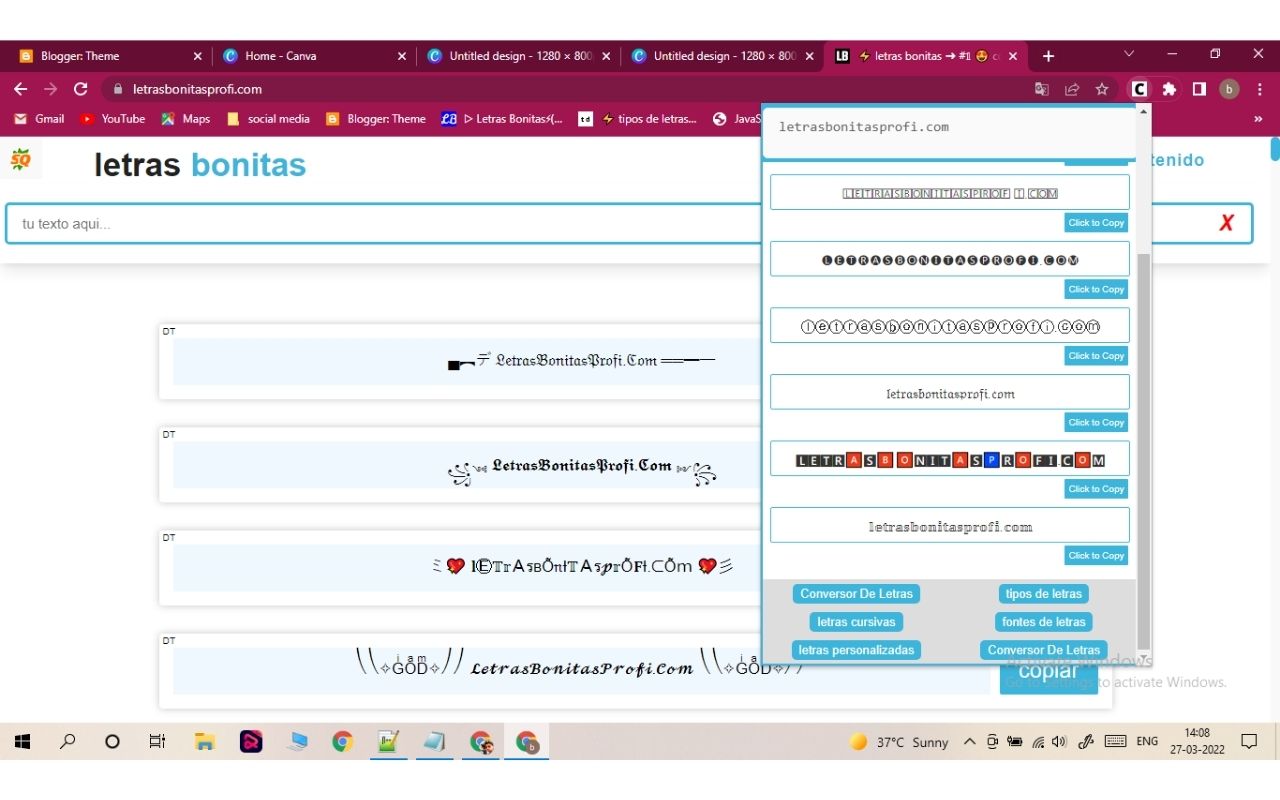1280x800 pixels.
Task: Open the translate page icon in address bar
Action: (x=1042, y=89)
